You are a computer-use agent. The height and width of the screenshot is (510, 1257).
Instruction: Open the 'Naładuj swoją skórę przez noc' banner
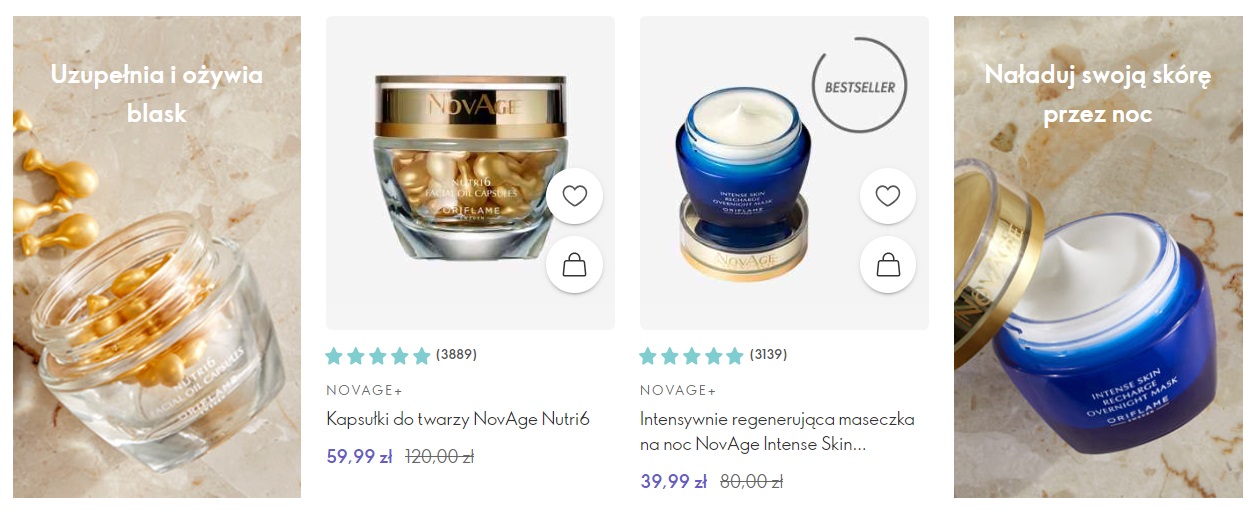[x=1098, y=257]
